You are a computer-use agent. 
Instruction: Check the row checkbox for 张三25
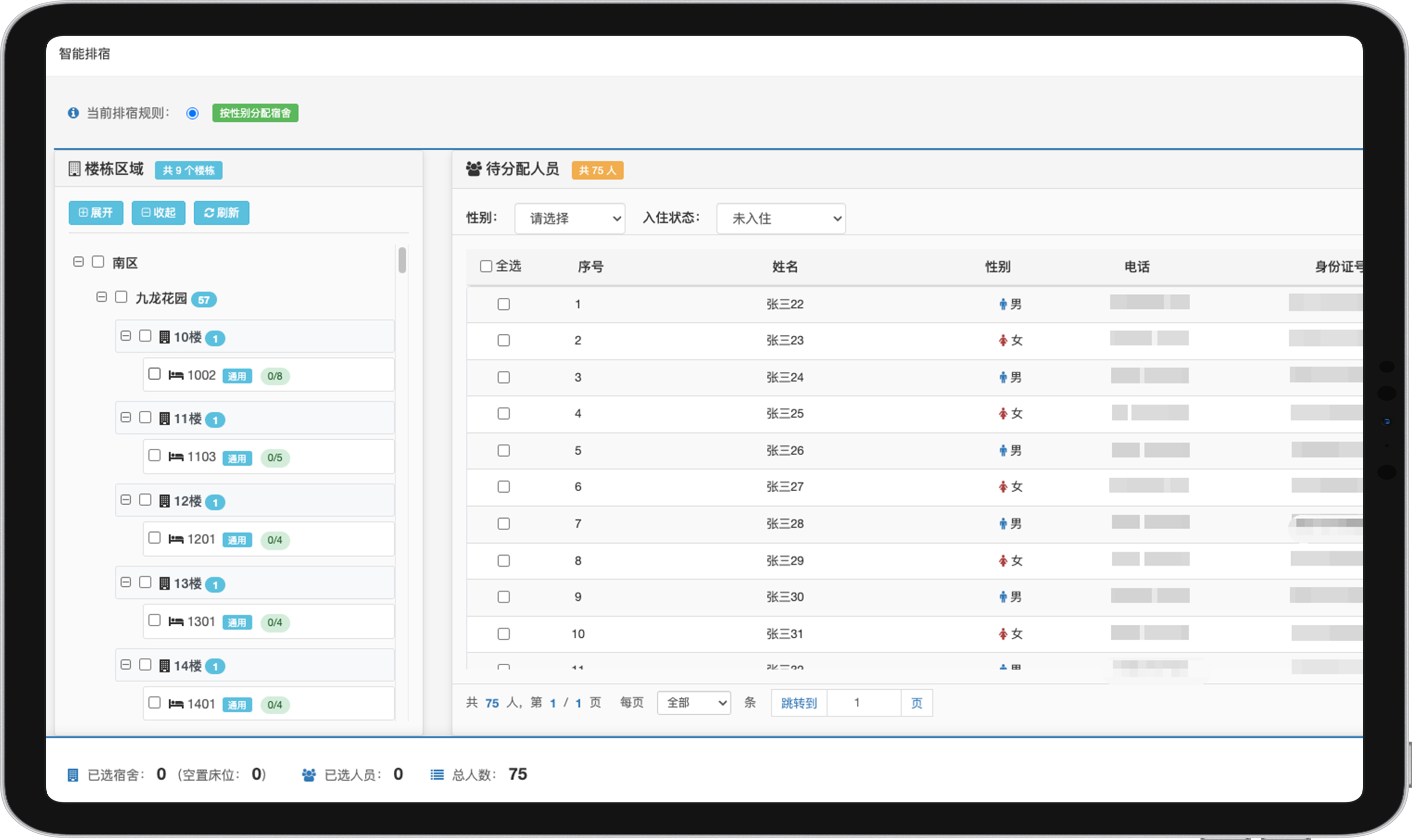(503, 414)
